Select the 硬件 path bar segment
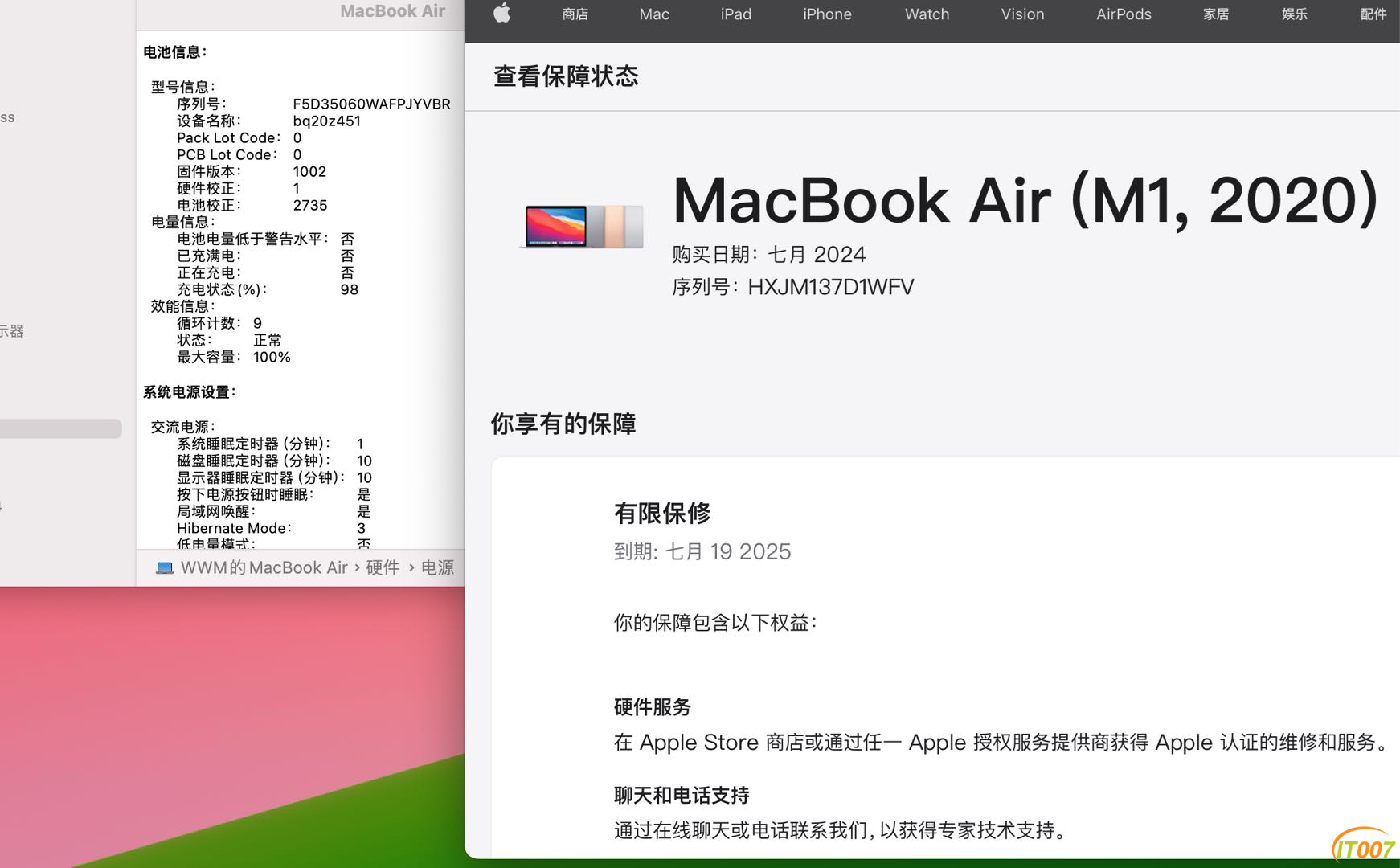 point(383,567)
